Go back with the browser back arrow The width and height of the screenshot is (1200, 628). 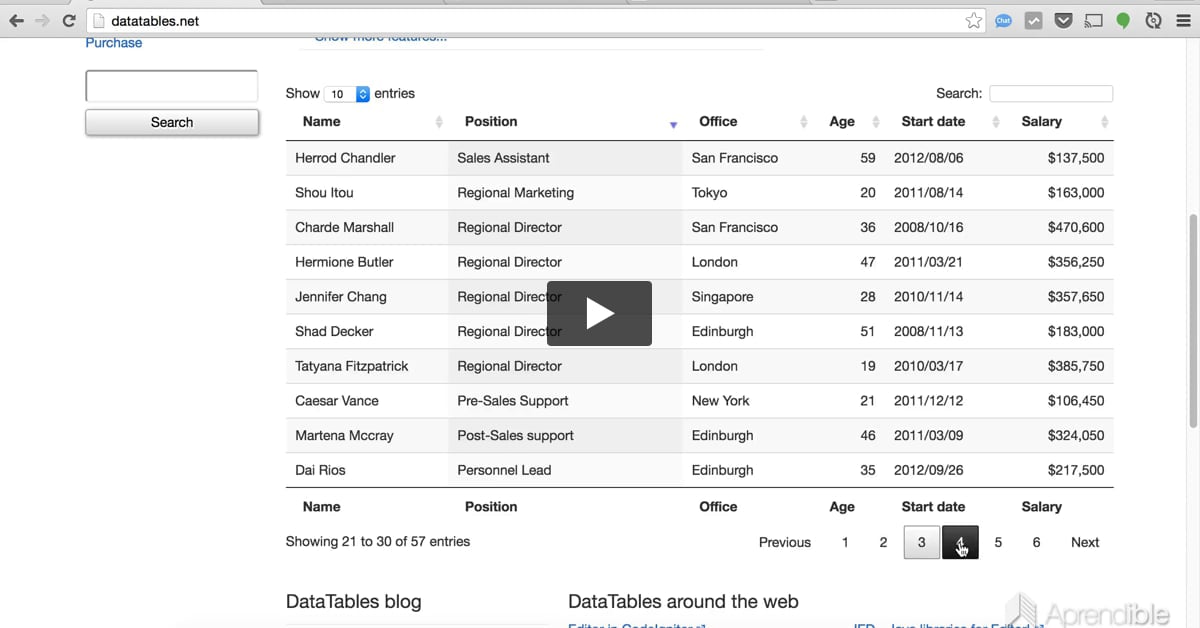coord(17,20)
